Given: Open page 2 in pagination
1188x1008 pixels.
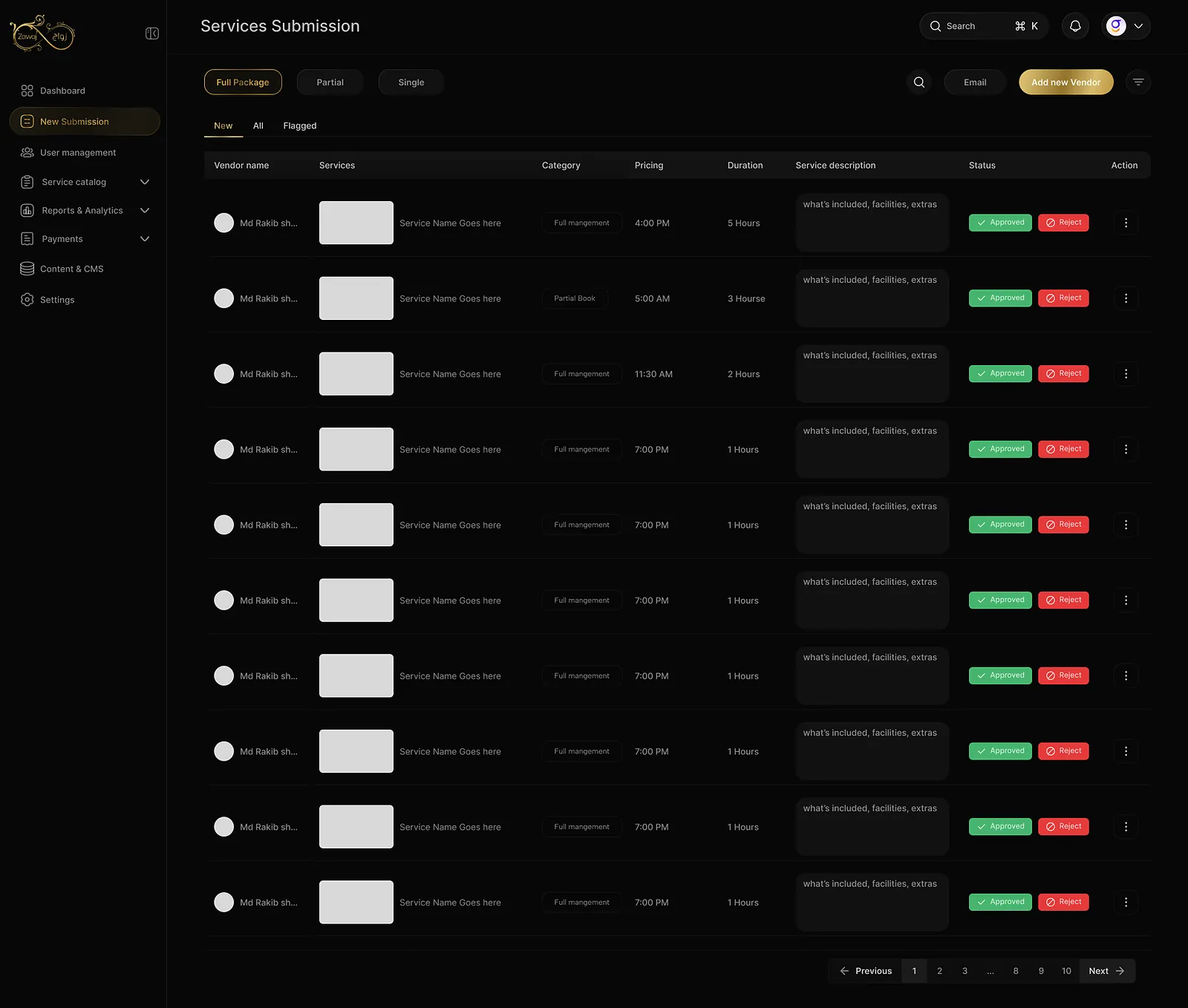Looking at the screenshot, I should tap(939, 971).
